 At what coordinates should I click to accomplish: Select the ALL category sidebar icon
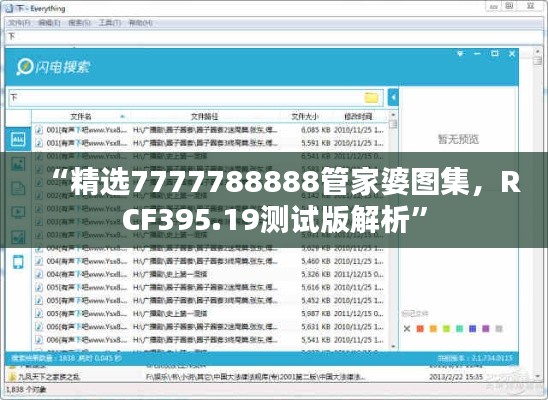coord(18,139)
